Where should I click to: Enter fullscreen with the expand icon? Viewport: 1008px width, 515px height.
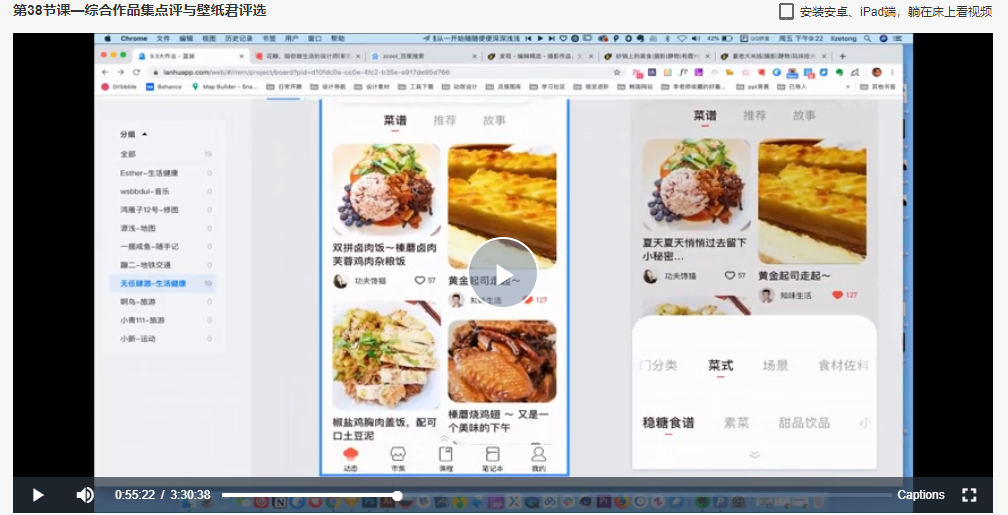[x=969, y=494]
